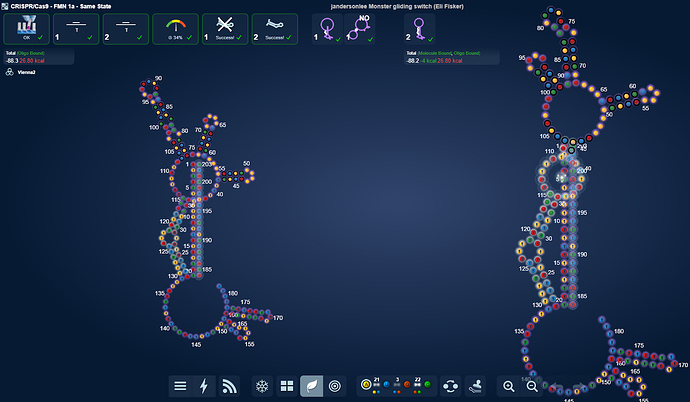Open the hamburger main menu
Viewport: 690px width, 402px height.
(180, 386)
